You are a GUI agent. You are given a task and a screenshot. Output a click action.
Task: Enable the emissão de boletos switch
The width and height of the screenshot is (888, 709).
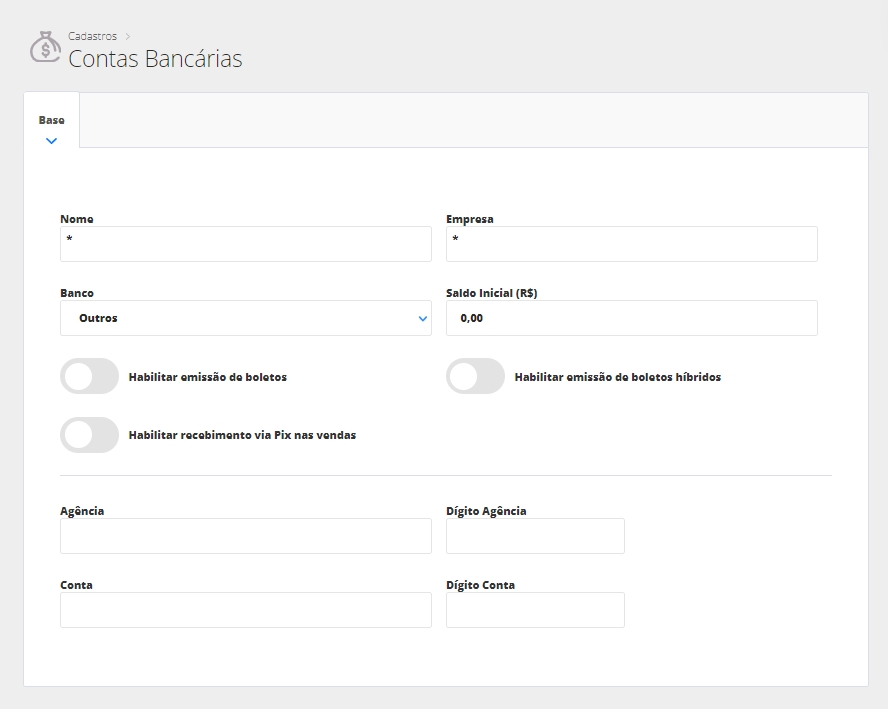pyautogui.click(x=89, y=377)
